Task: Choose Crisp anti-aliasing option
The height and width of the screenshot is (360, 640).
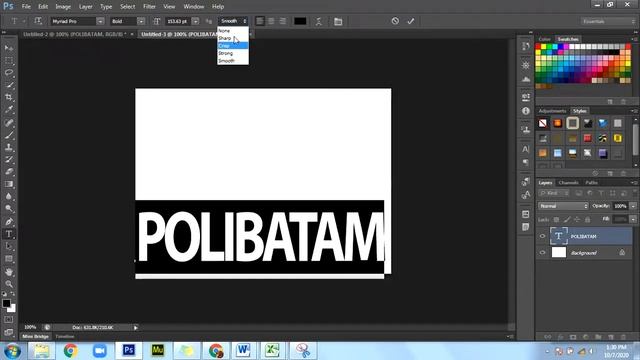Action: click(233, 46)
